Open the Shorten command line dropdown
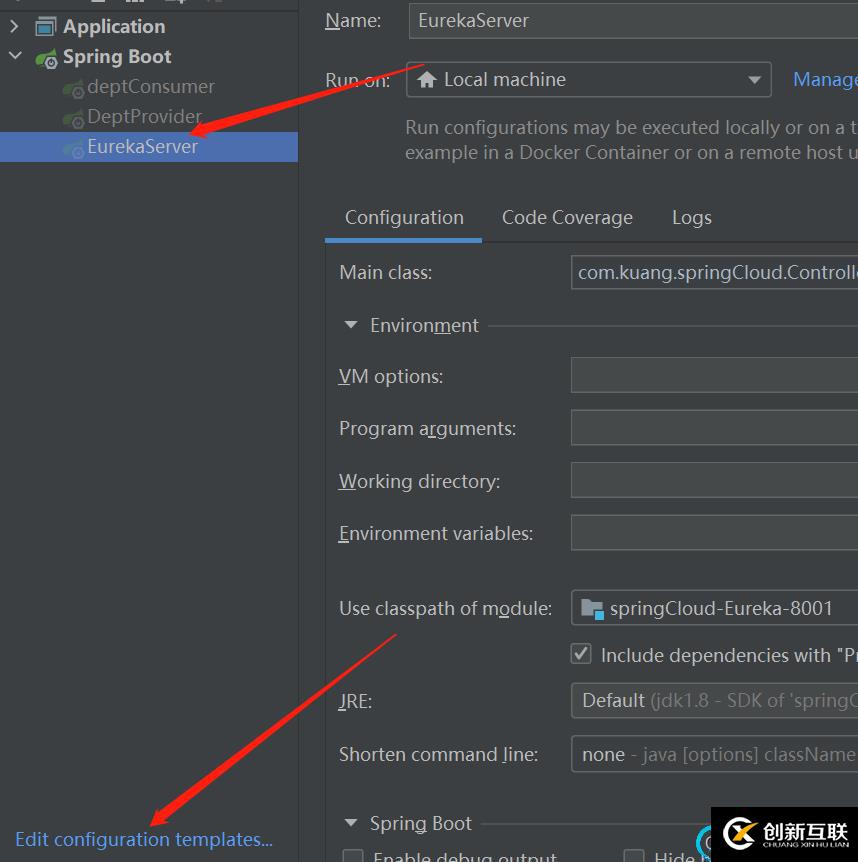 pyautogui.click(x=715, y=754)
